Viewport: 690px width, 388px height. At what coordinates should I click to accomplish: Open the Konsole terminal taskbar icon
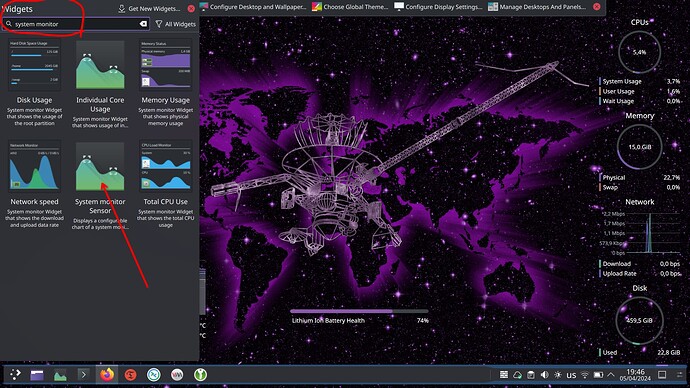[83, 375]
